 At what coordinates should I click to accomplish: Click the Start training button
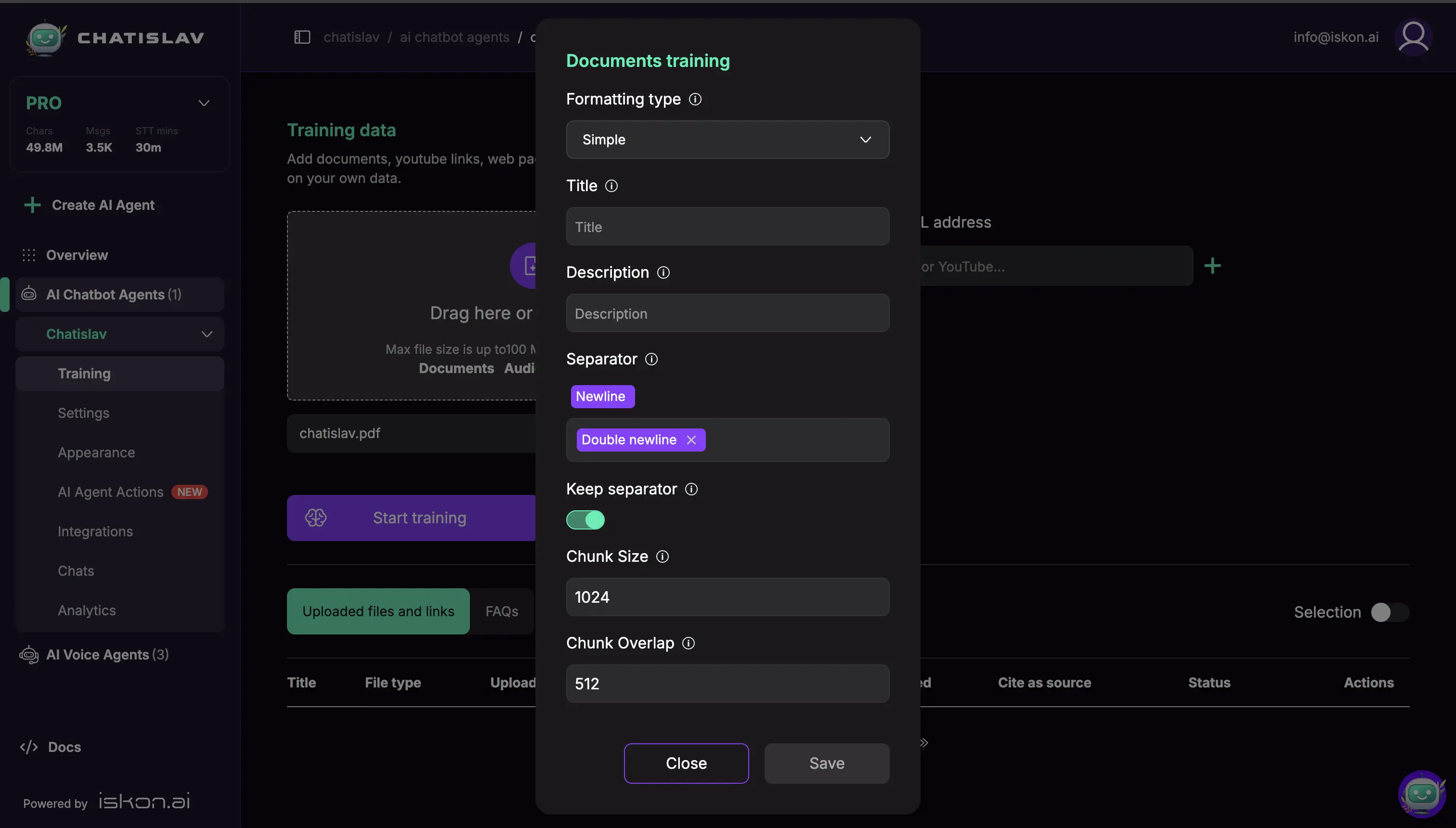tap(411, 517)
